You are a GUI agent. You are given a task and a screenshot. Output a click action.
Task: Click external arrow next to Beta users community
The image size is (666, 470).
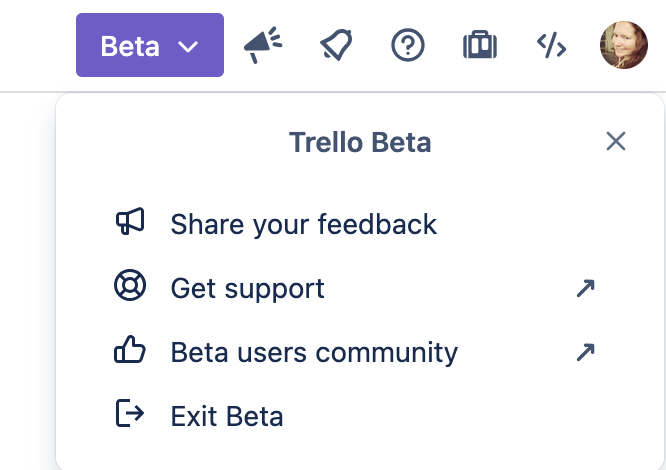coord(586,352)
